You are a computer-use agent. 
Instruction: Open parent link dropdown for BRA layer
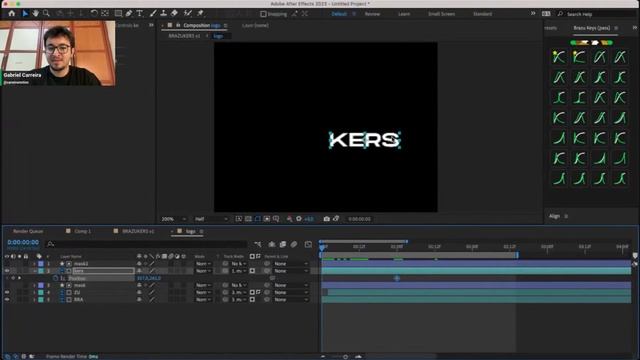[x=291, y=300]
